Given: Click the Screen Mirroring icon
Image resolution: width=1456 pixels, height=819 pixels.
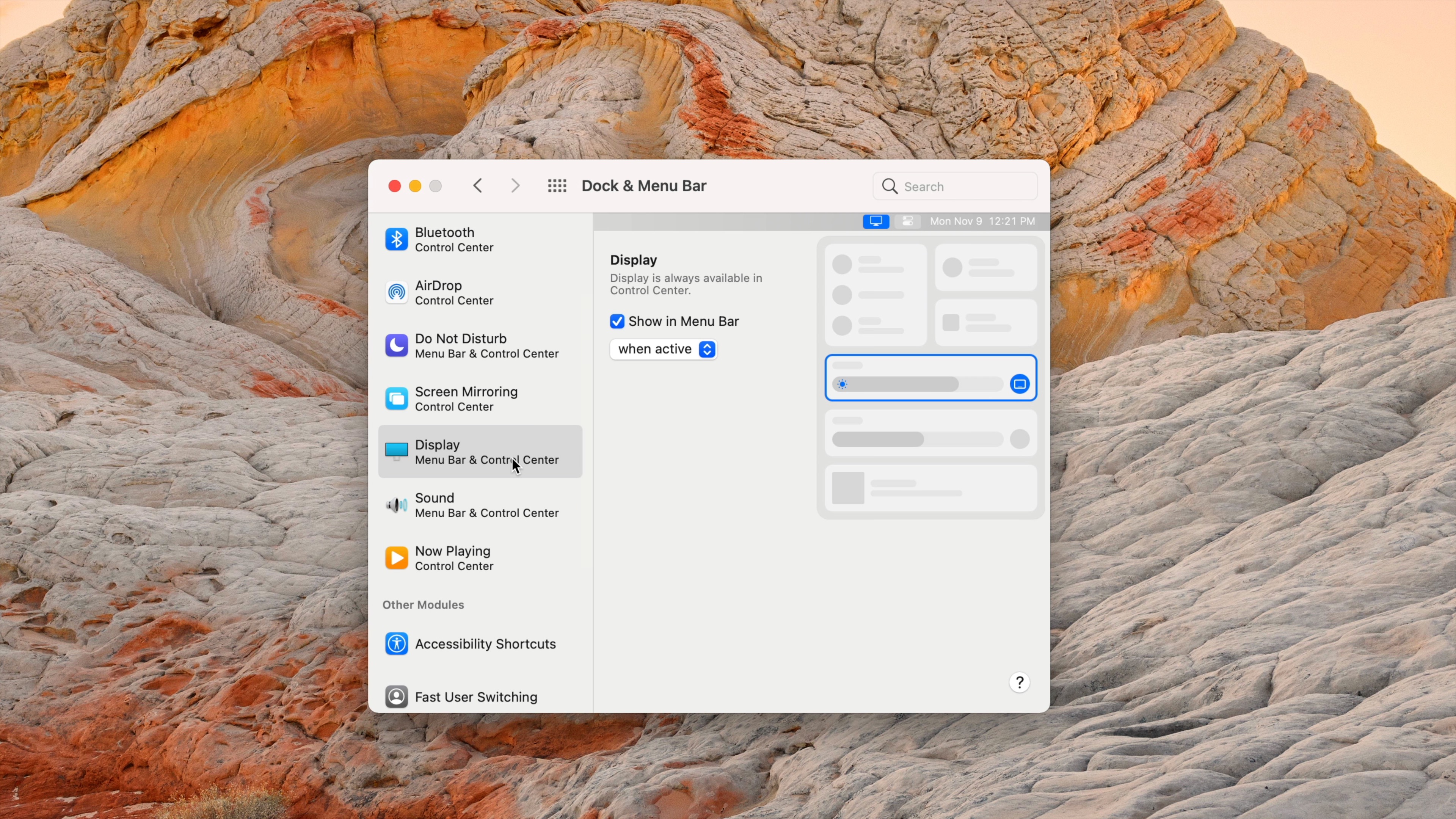Looking at the screenshot, I should click(396, 399).
